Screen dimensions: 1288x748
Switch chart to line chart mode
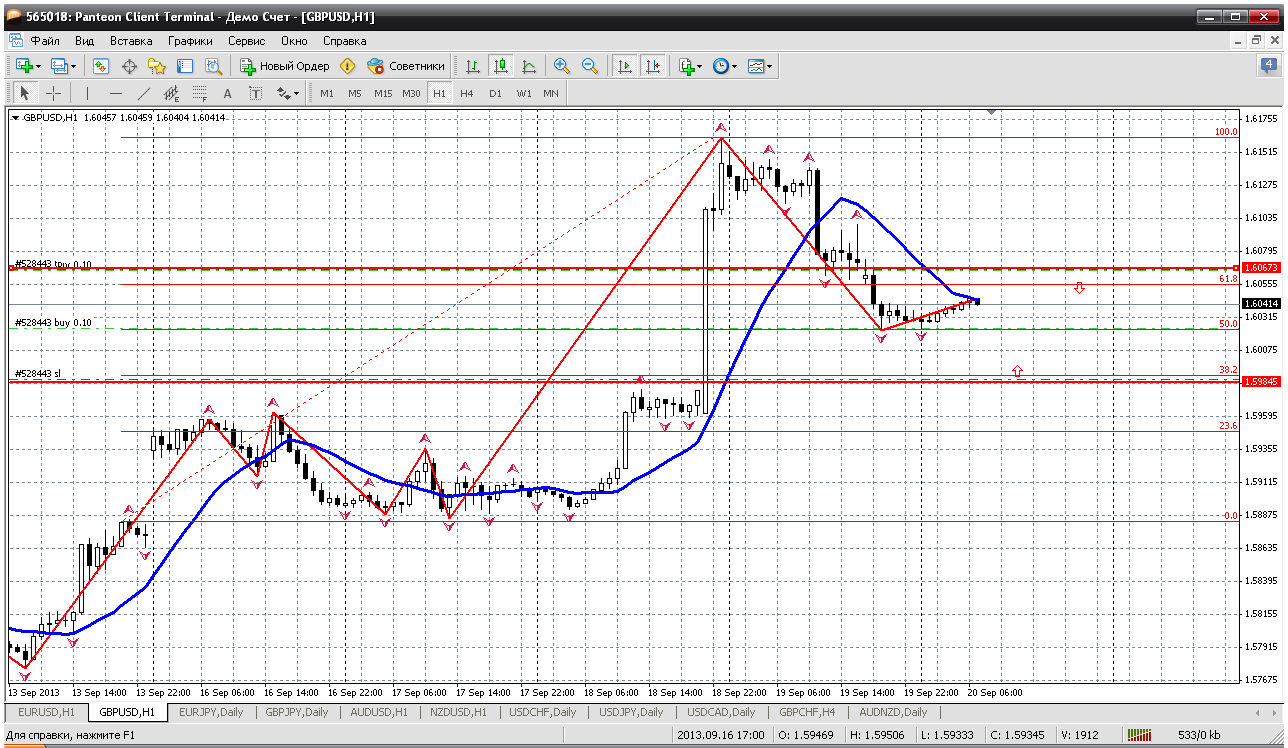pyautogui.click(x=529, y=66)
